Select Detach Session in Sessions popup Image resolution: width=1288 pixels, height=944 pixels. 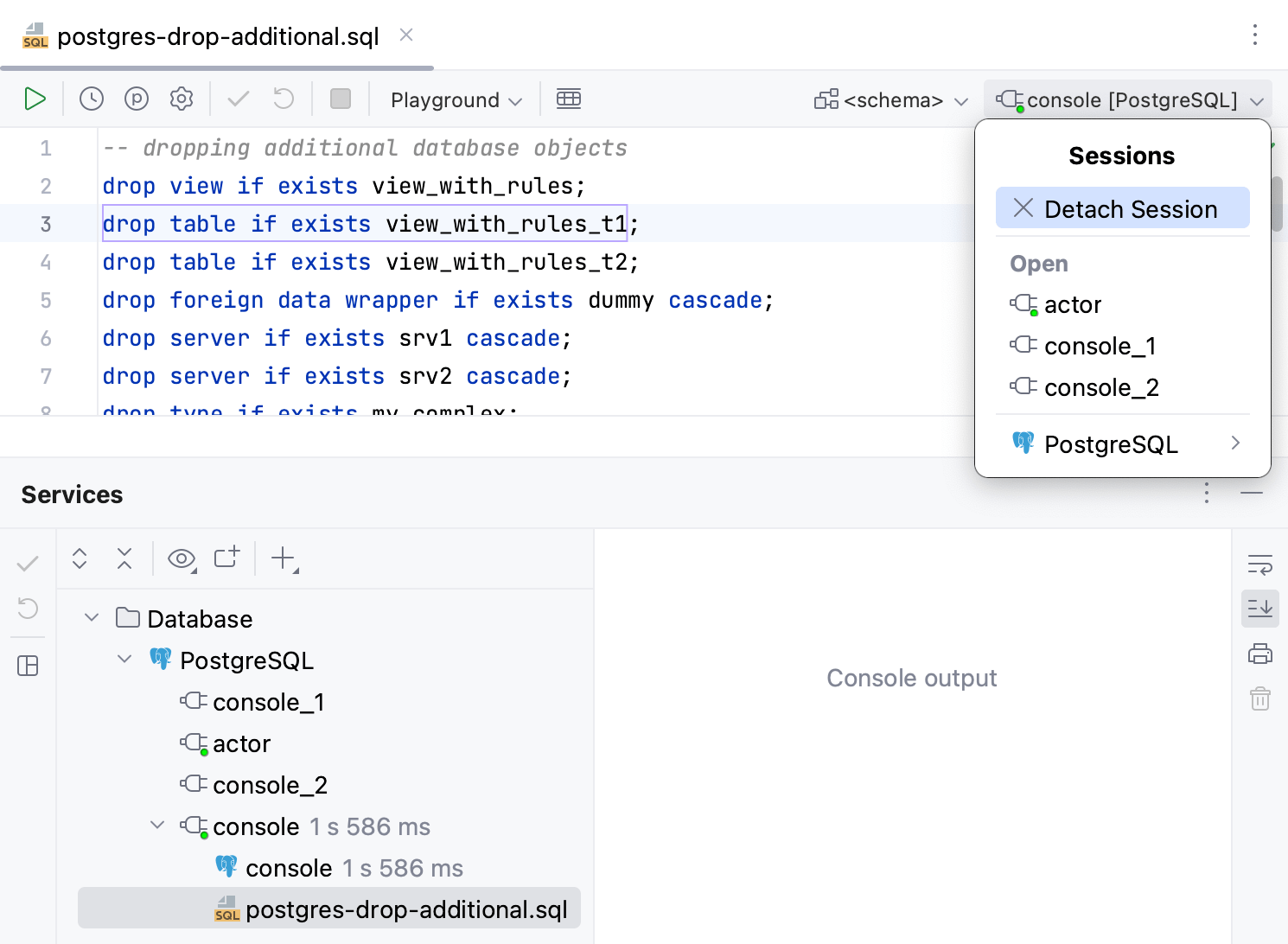tap(1122, 209)
